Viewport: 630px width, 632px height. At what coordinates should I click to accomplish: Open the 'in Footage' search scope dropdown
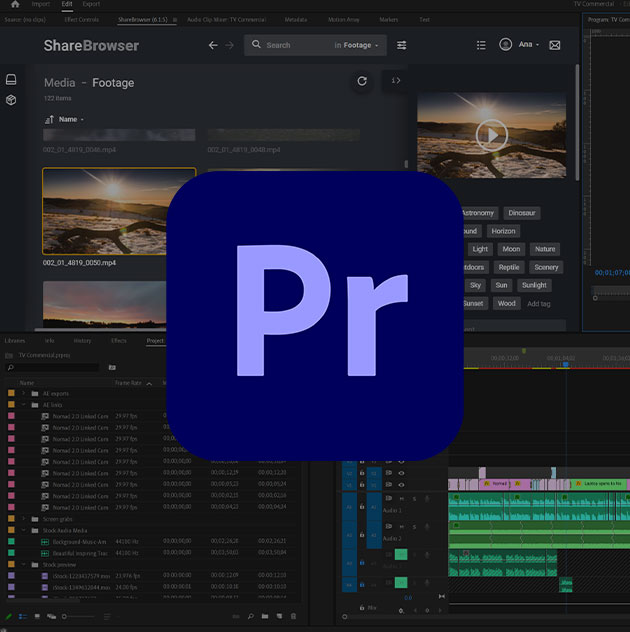pos(356,45)
